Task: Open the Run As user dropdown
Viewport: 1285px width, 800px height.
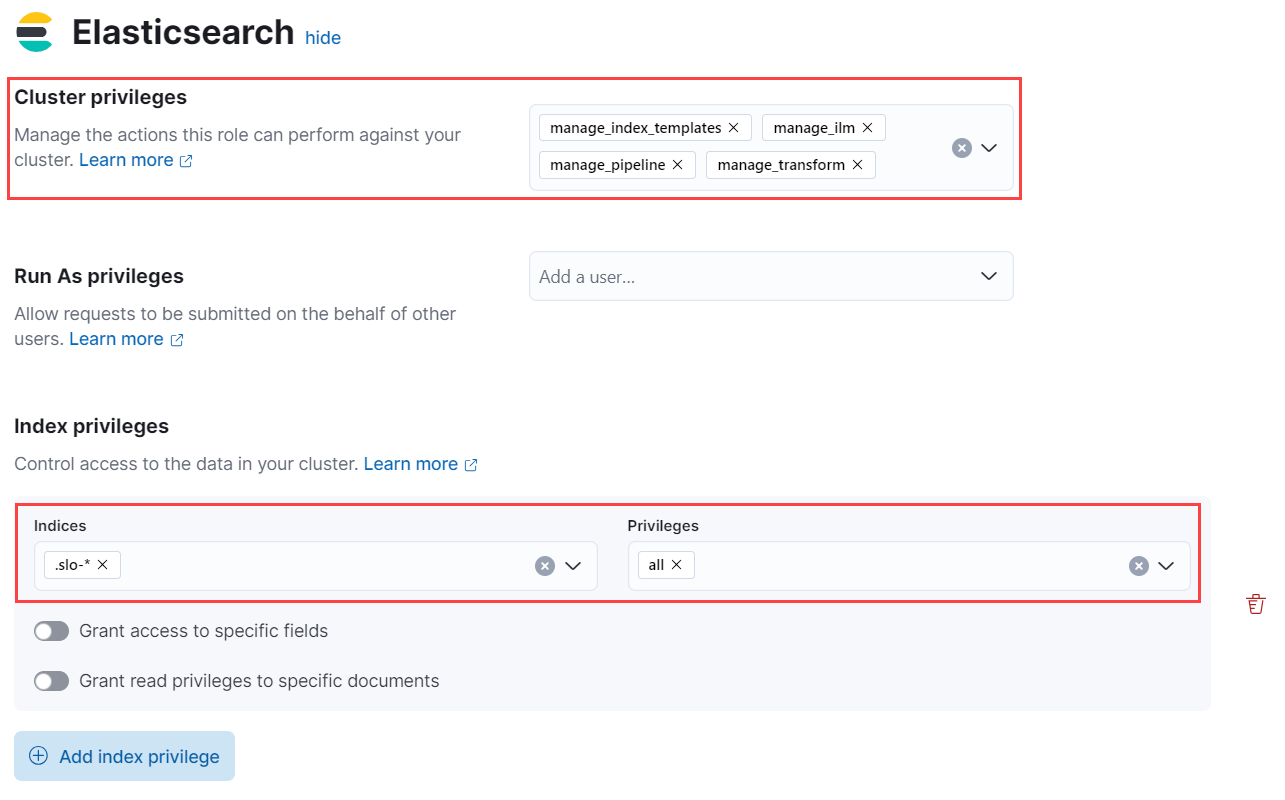Action: pos(989,276)
